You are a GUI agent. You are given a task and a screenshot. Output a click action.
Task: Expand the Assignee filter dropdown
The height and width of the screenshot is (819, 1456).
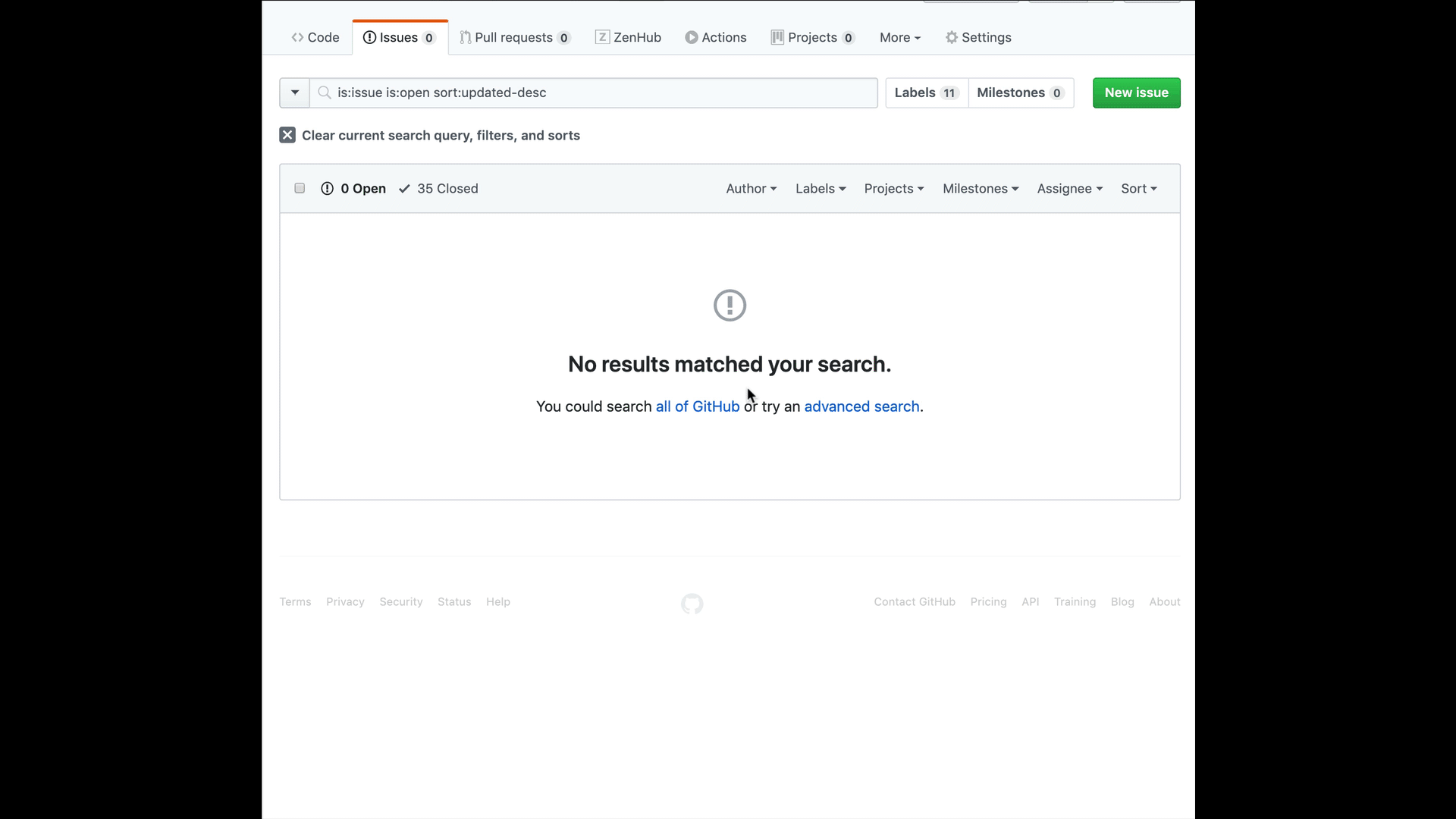click(x=1069, y=188)
